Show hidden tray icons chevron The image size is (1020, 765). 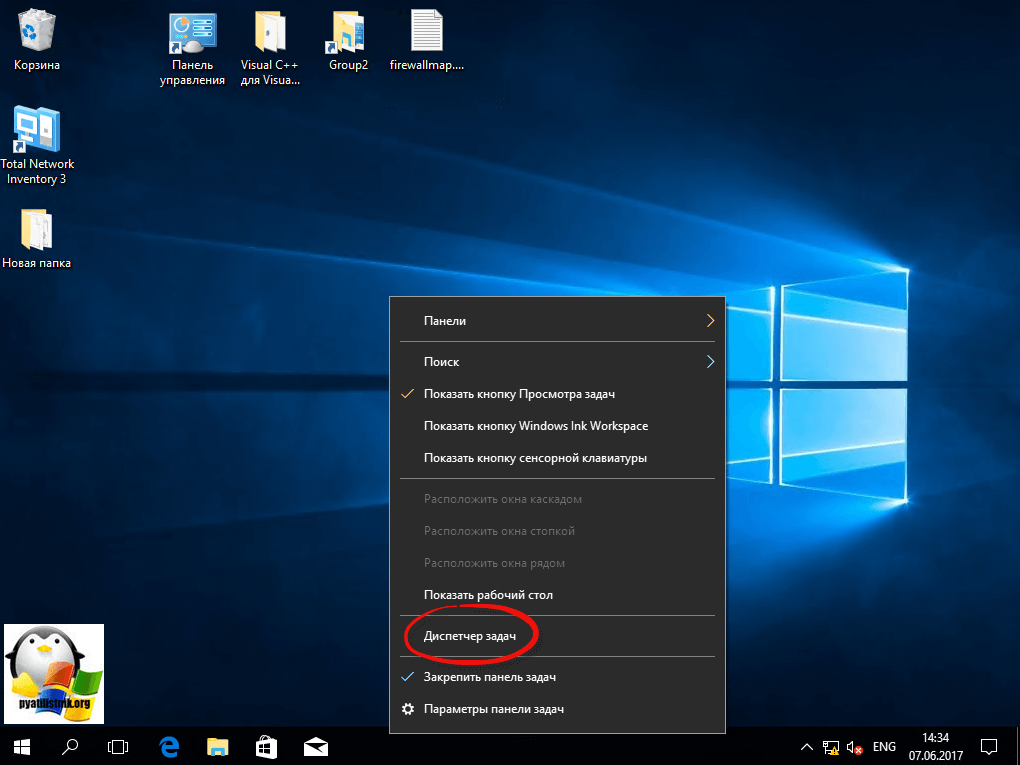point(807,747)
